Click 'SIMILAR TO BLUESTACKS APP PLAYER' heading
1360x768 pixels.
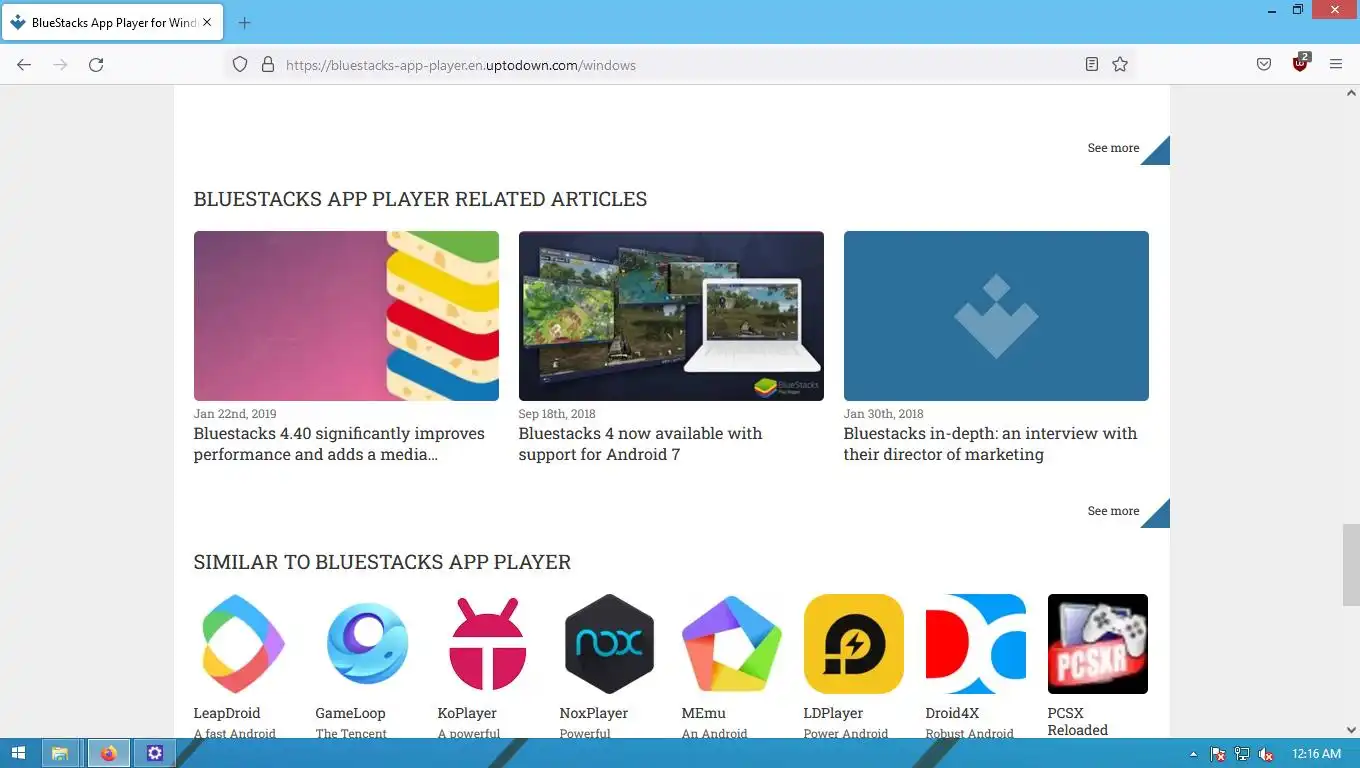point(382,562)
